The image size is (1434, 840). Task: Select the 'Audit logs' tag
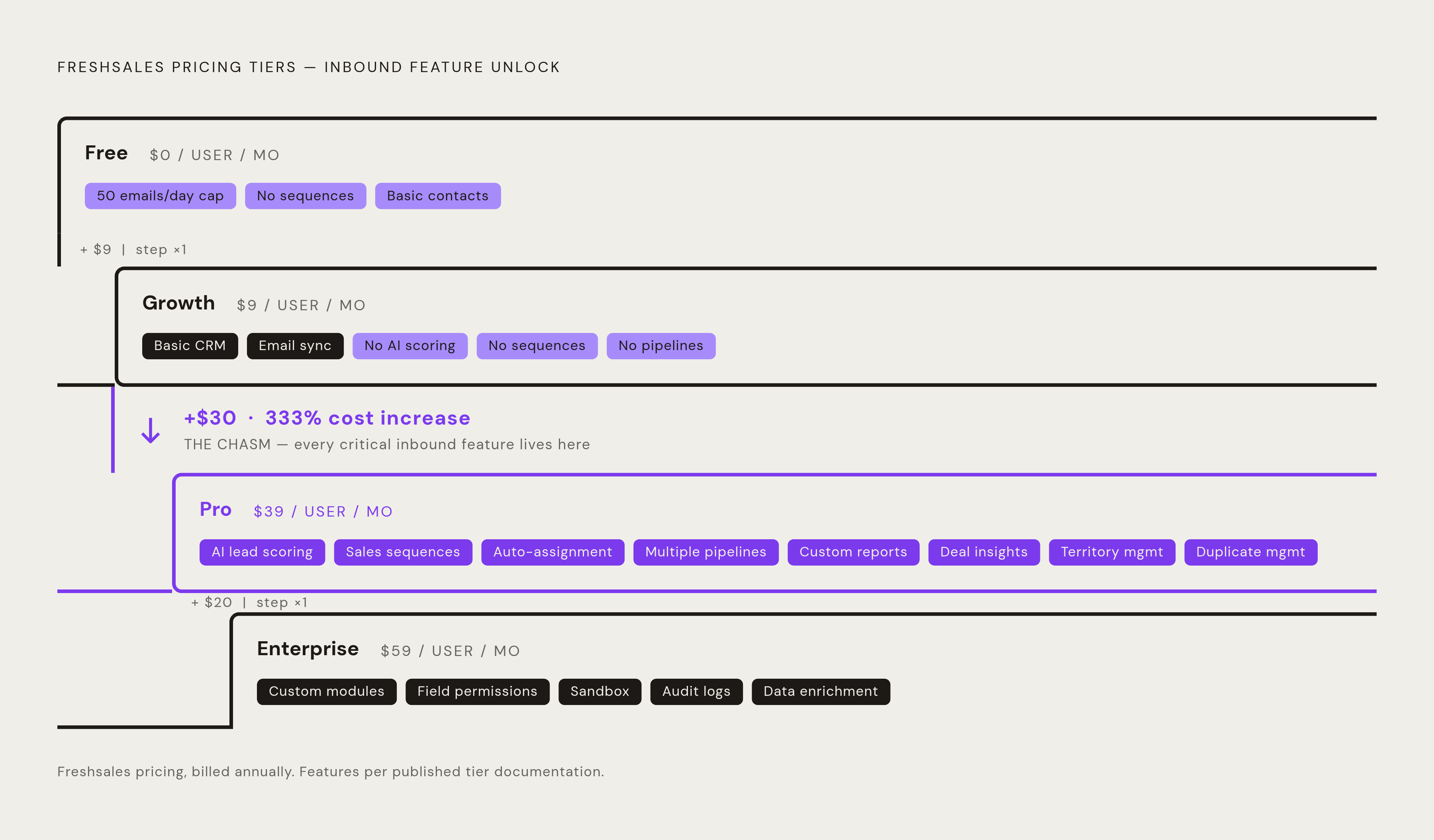tap(697, 691)
